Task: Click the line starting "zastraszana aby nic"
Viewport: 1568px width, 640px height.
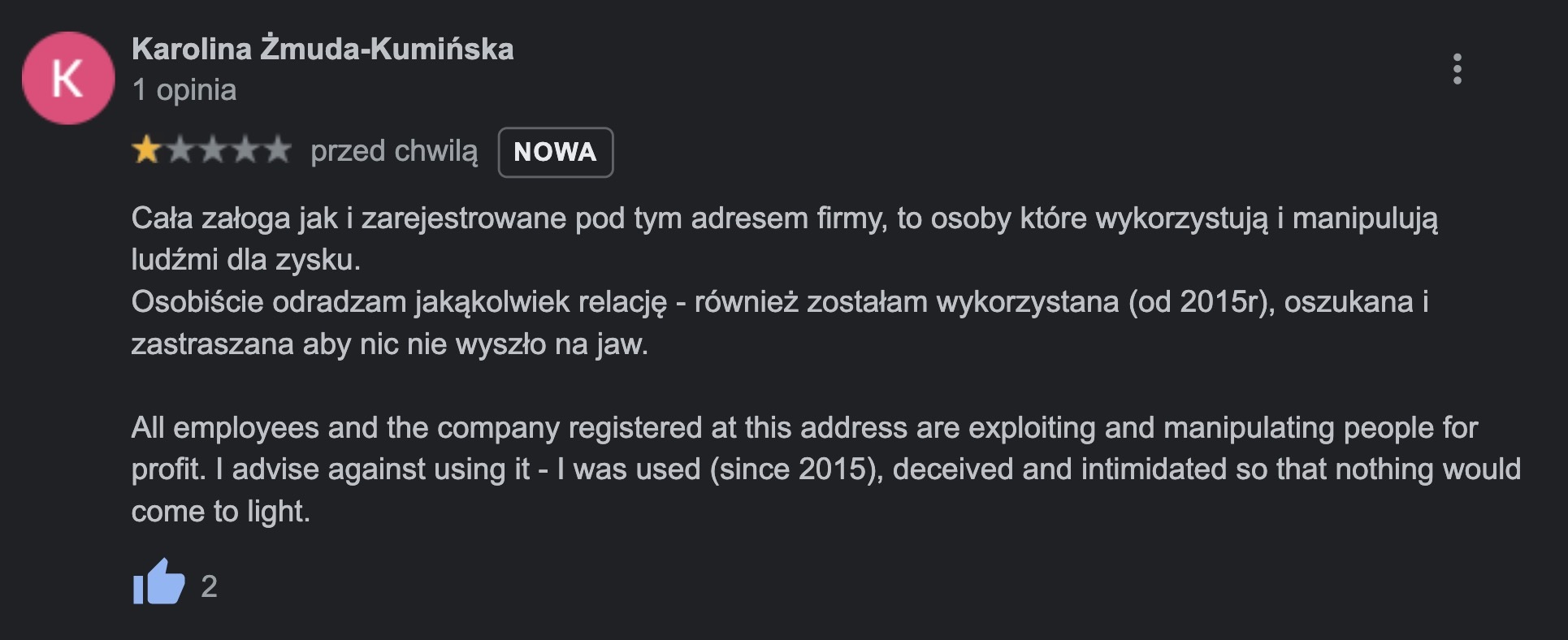Action: click(389, 344)
